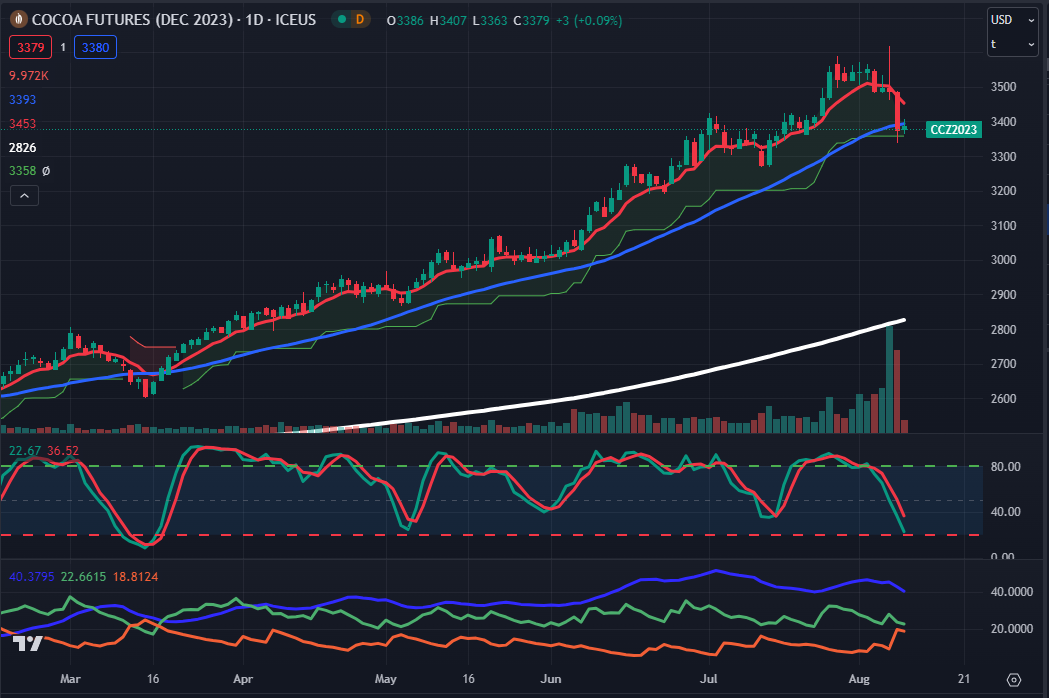This screenshot has height=698, width=1049.
Task: Click the 20.0000 indicator axis label
Action: 1012,628
